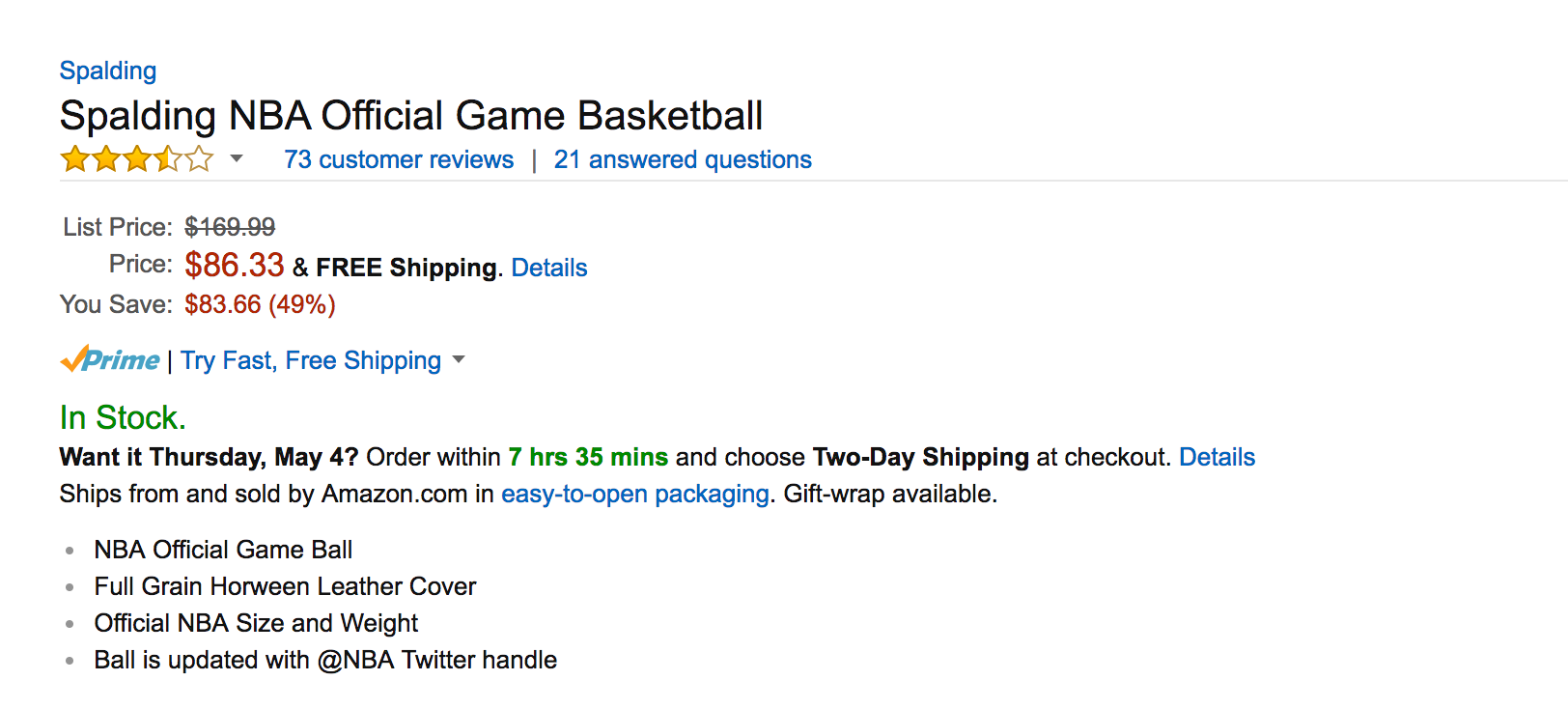Click the crossed-out $169.99 list price
The image size is (1568, 709).
click(x=230, y=227)
